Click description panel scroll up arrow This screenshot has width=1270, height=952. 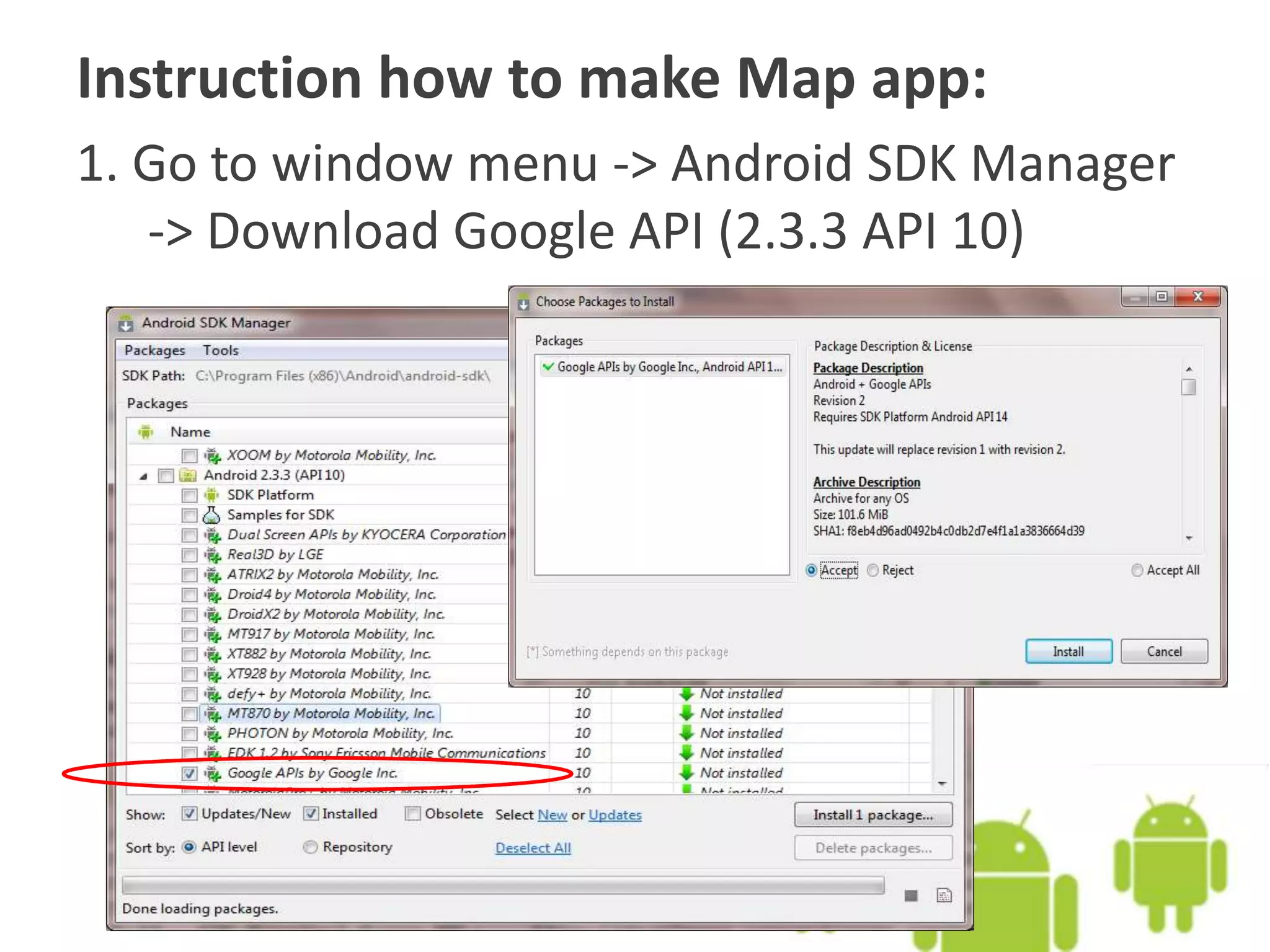1189,369
